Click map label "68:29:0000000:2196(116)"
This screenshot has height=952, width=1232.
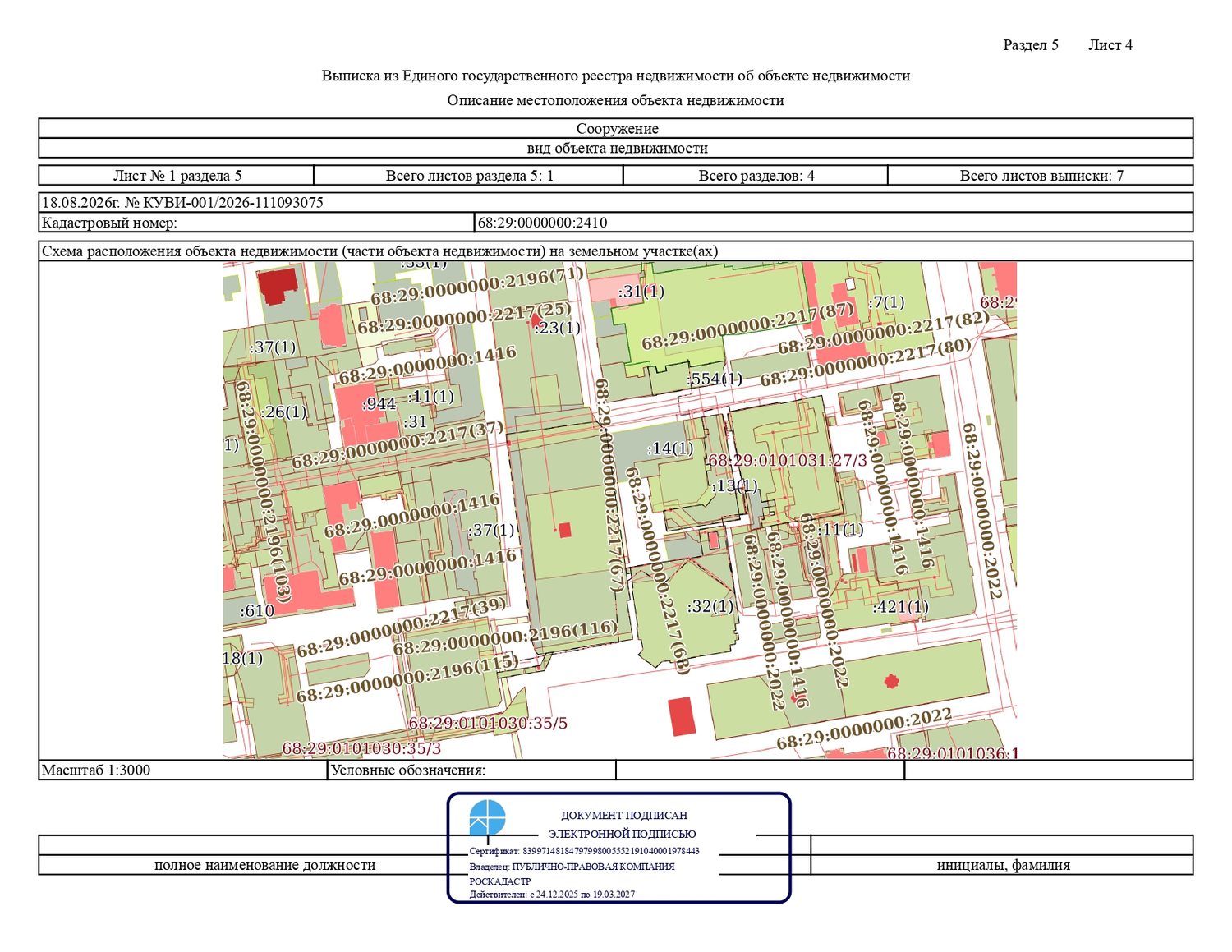point(505,638)
